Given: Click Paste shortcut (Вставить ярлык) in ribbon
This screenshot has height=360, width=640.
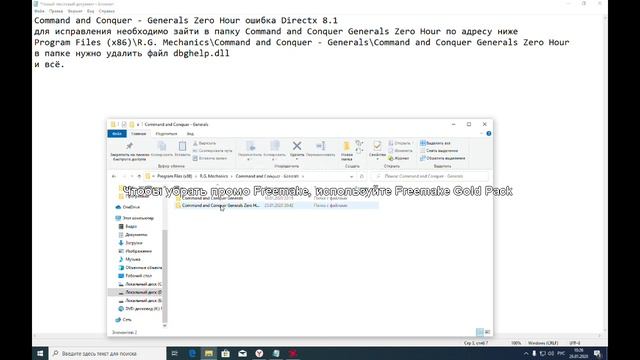Looking at the screenshot, I should (210, 158).
